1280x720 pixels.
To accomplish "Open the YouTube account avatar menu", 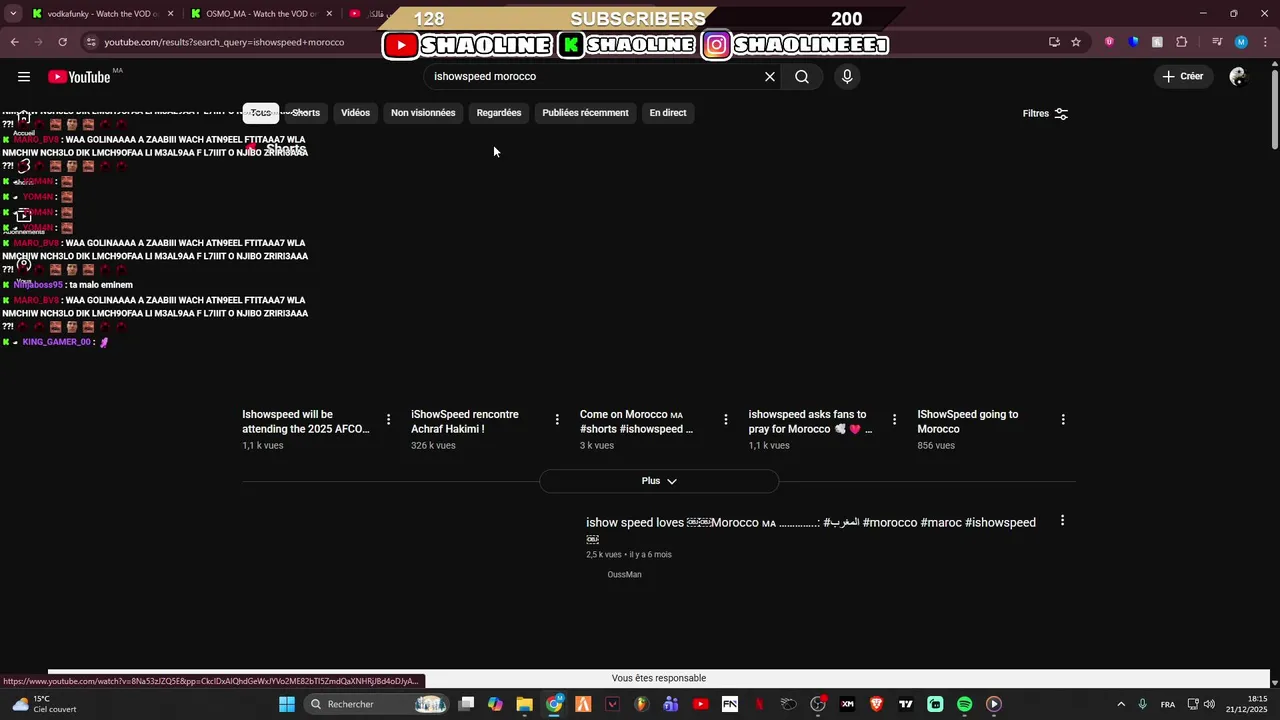I will coord(1238,77).
